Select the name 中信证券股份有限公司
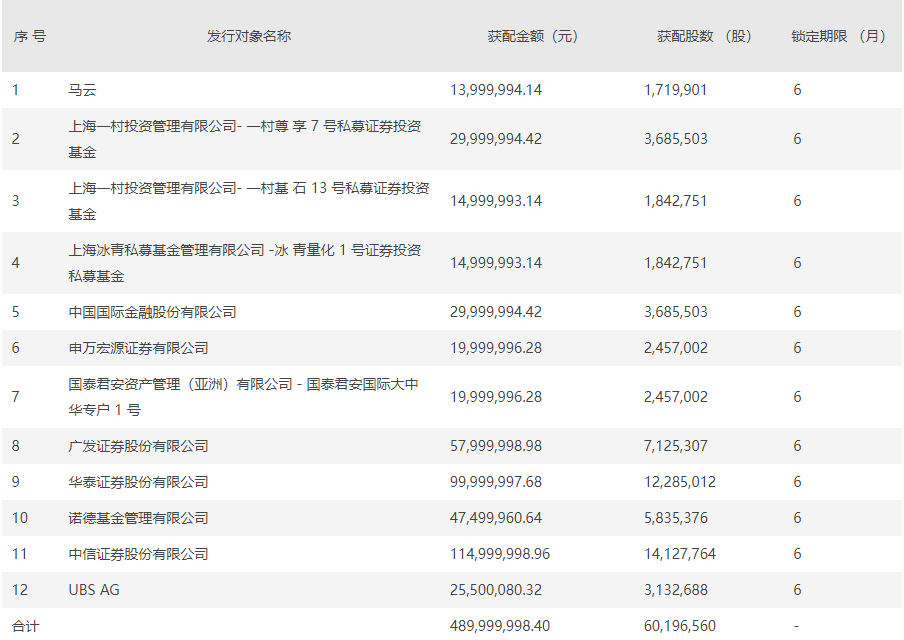 tap(138, 554)
